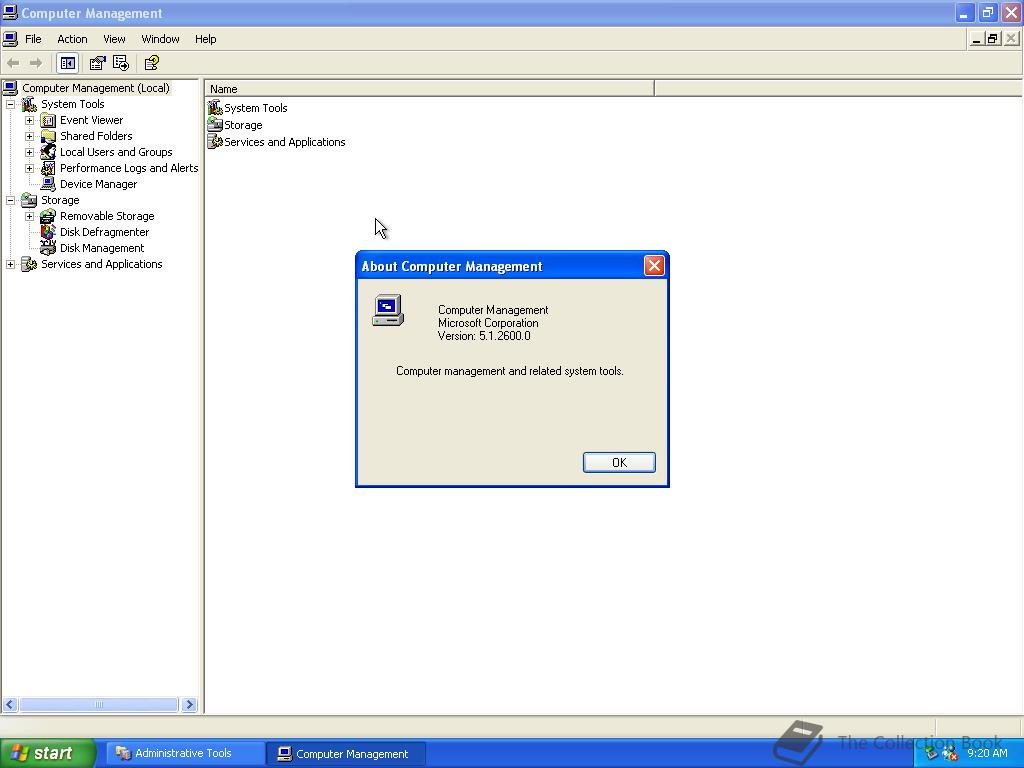
Task: Select Shared Folders icon in tree
Action: [x=48, y=136]
